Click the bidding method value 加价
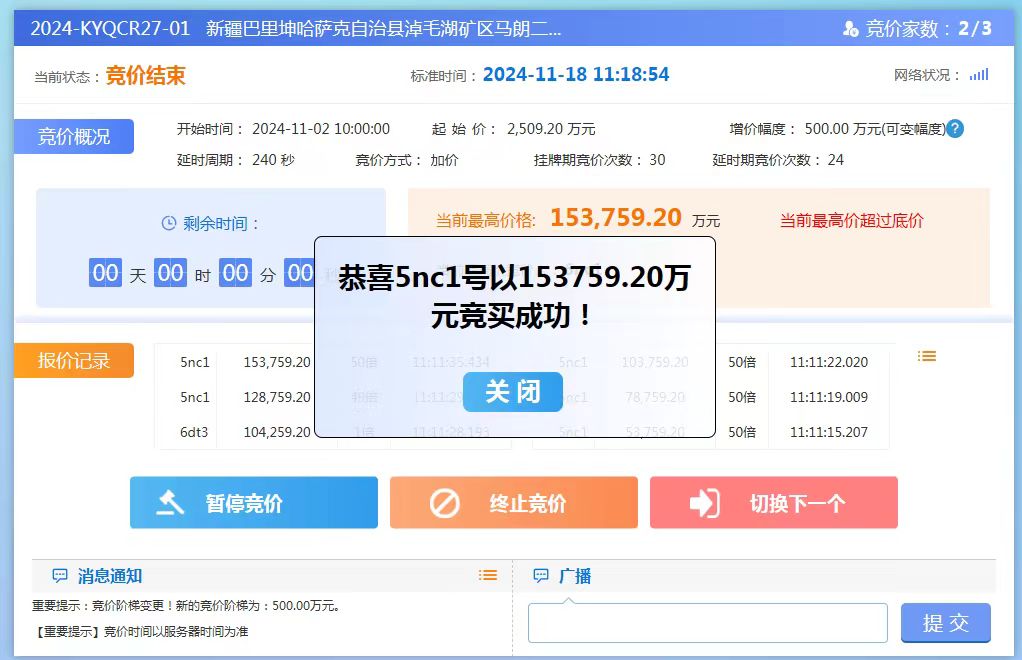This screenshot has height=660, width=1022. (x=444, y=160)
